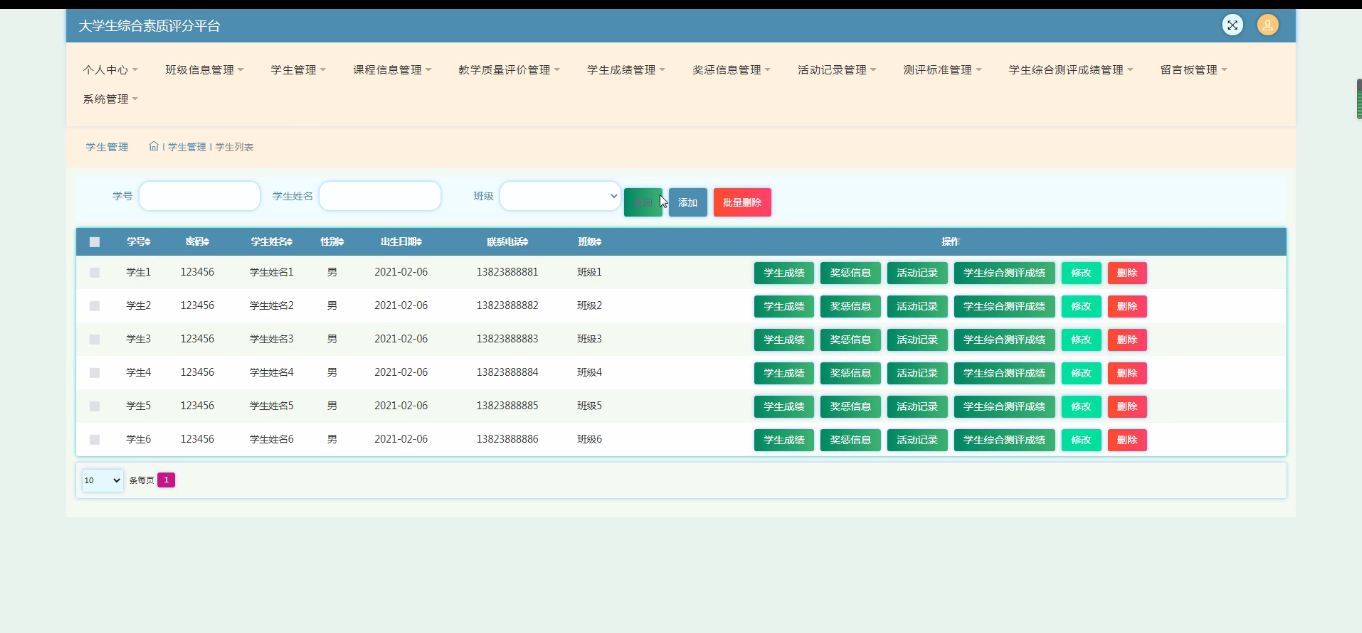Sort by 班级 column arrows
The width and height of the screenshot is (1362, 633).
599,242
